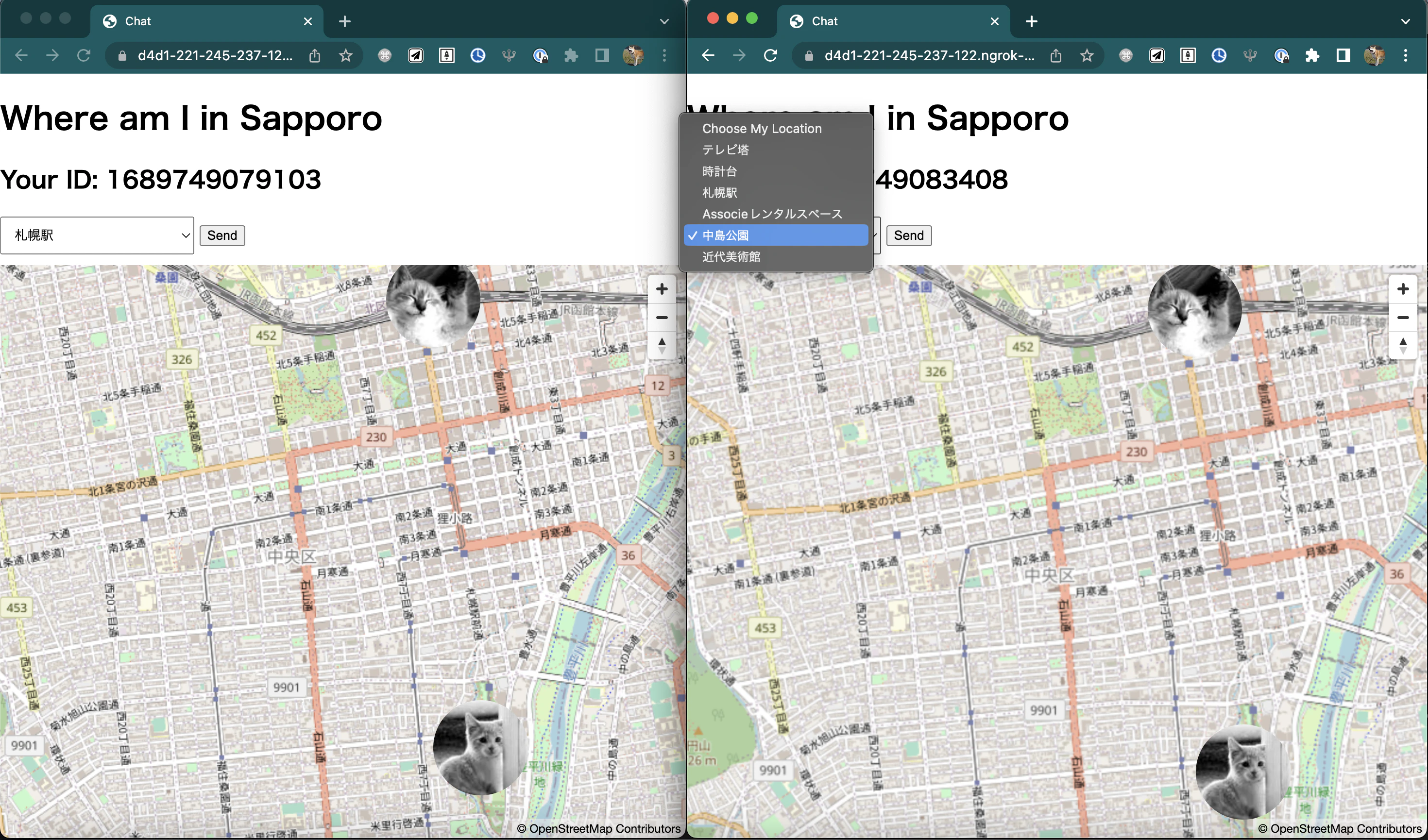Viewport: 1428px width, 840px height.
Task: Open profile avatar in right browser window
Action: (x=1374, y=55)
